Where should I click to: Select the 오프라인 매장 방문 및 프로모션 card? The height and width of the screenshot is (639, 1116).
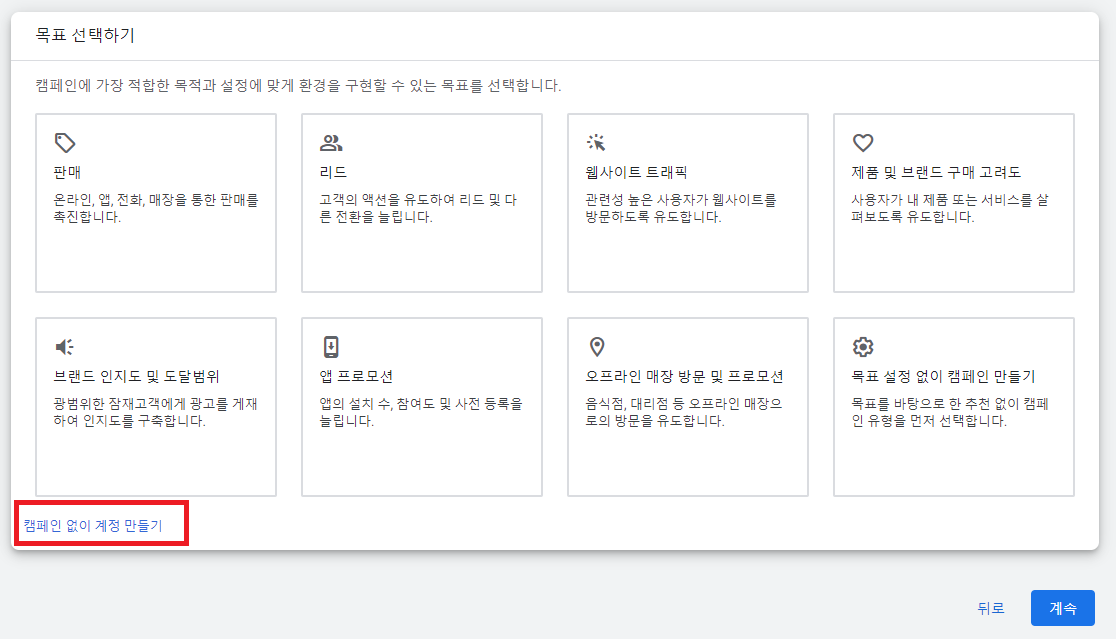tap(687, 405)
